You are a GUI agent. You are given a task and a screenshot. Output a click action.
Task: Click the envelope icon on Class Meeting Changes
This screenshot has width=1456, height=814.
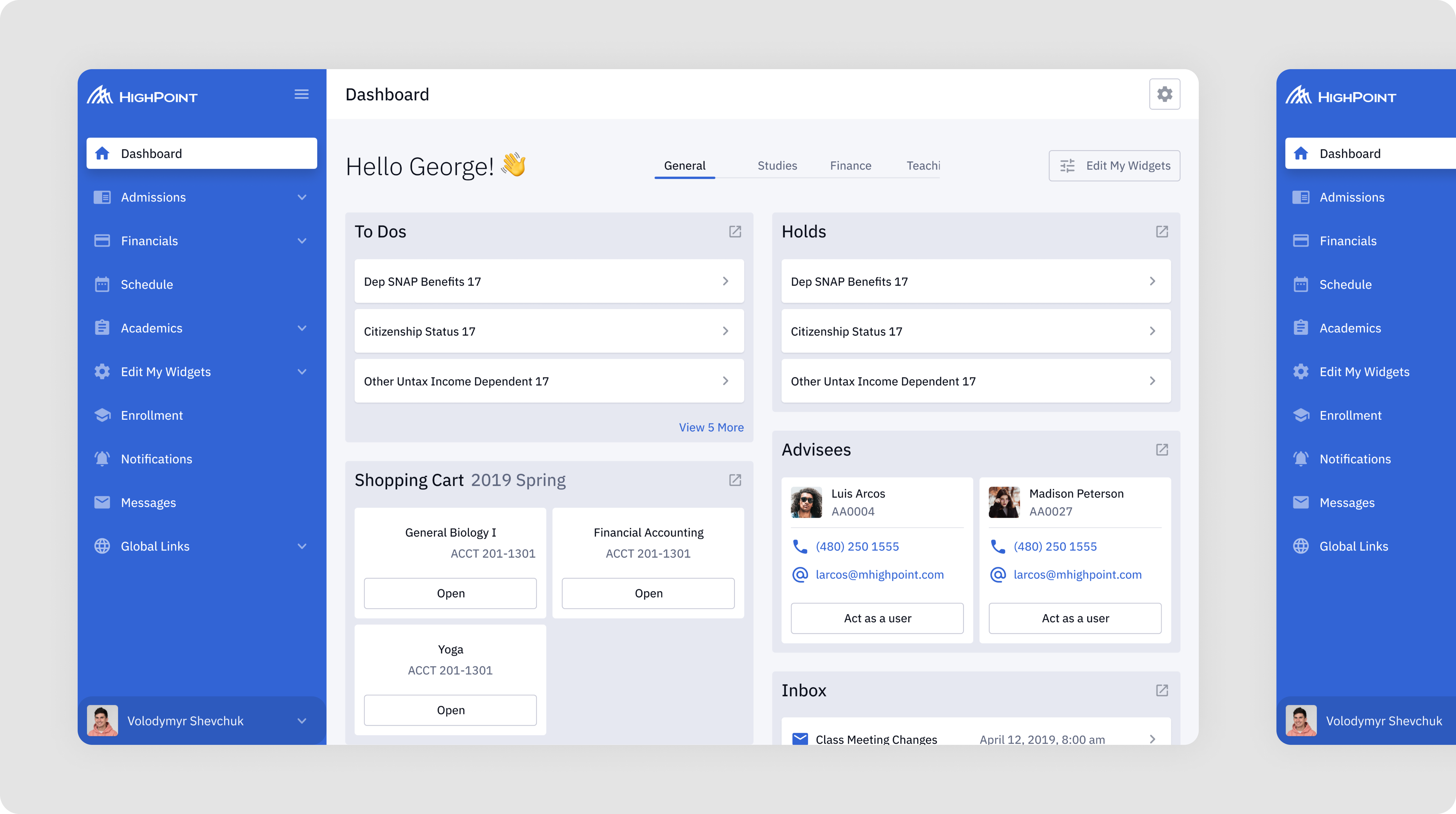pyautogui.click(x=800, y=739)
